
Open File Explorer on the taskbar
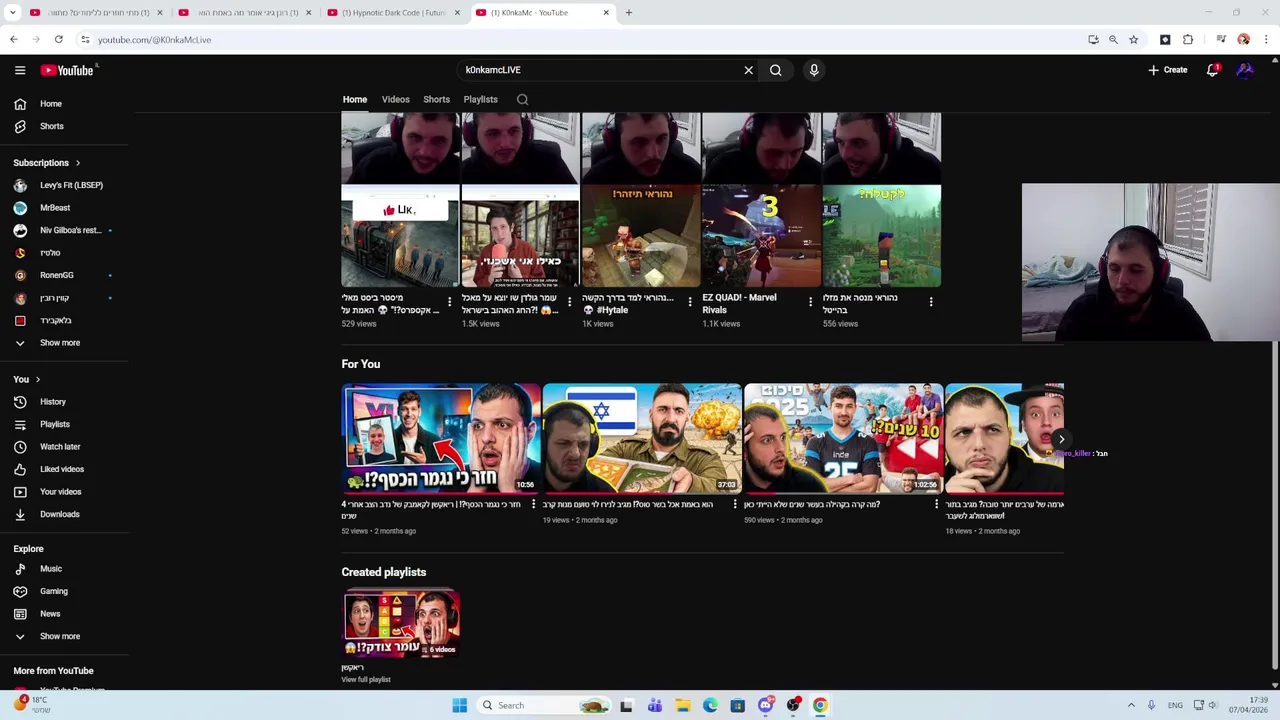click(x=682, y=705)
